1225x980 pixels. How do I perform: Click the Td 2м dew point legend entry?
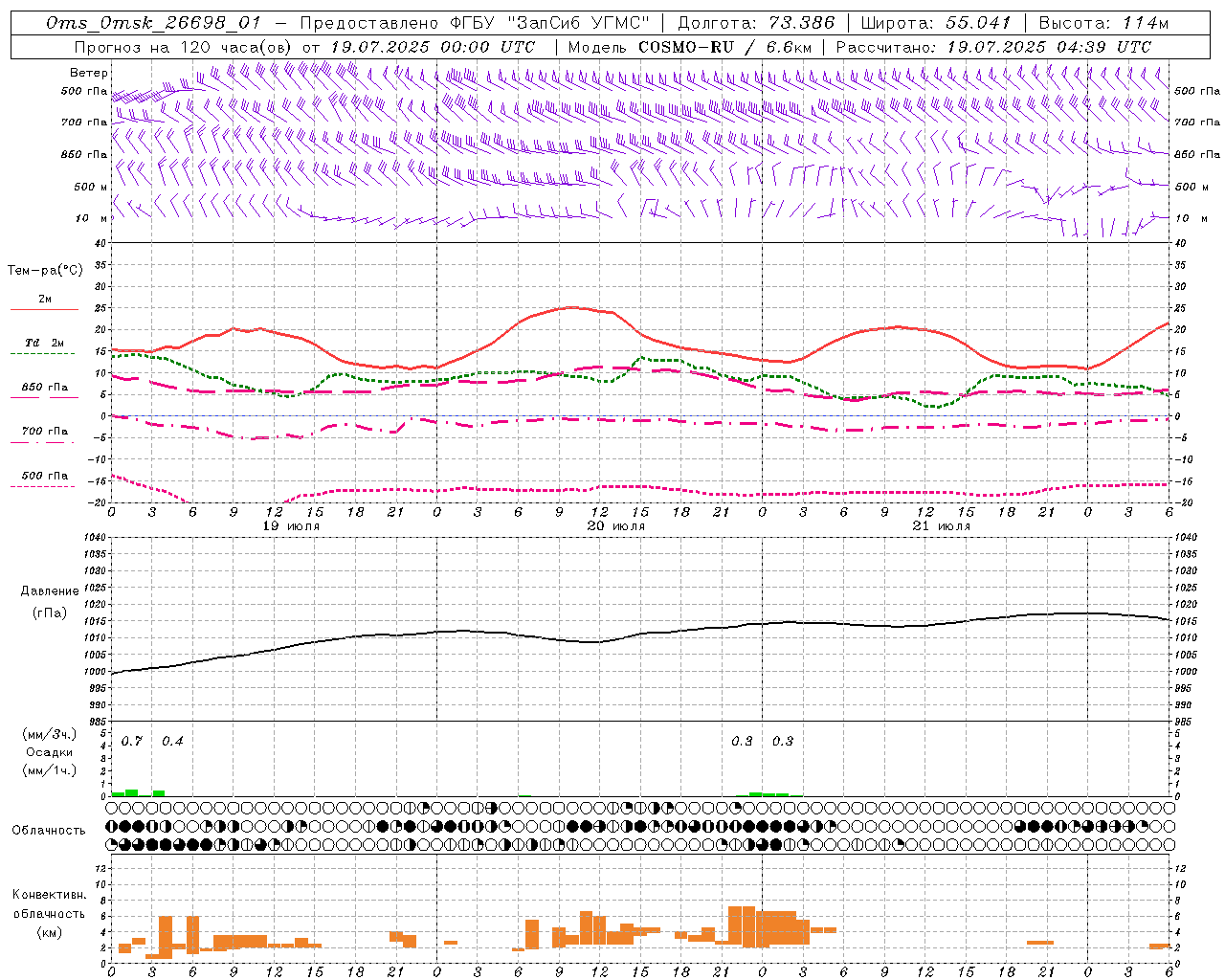(45, 343)
